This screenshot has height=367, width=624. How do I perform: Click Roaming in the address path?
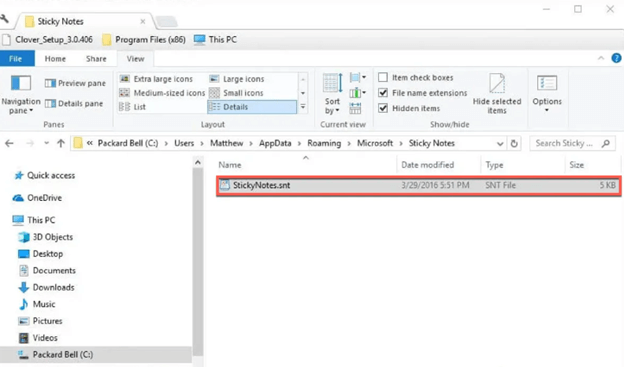pyautogui.click(x=324, y=143)
